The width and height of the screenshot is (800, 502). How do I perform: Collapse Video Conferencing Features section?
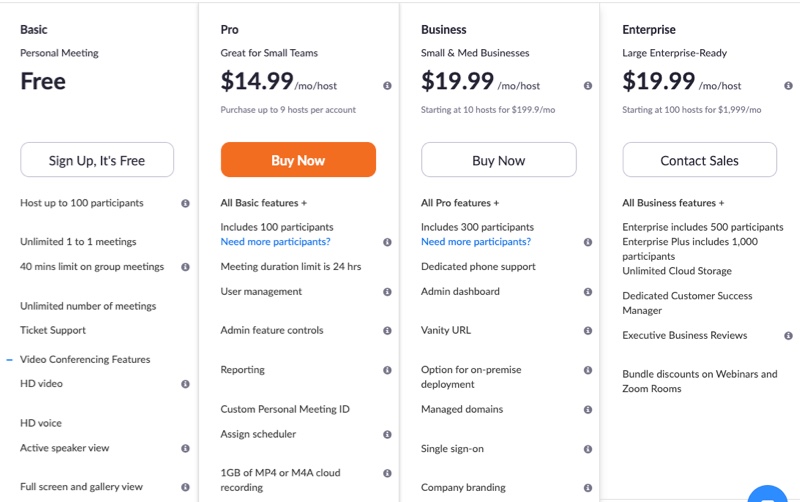[9, 360]
